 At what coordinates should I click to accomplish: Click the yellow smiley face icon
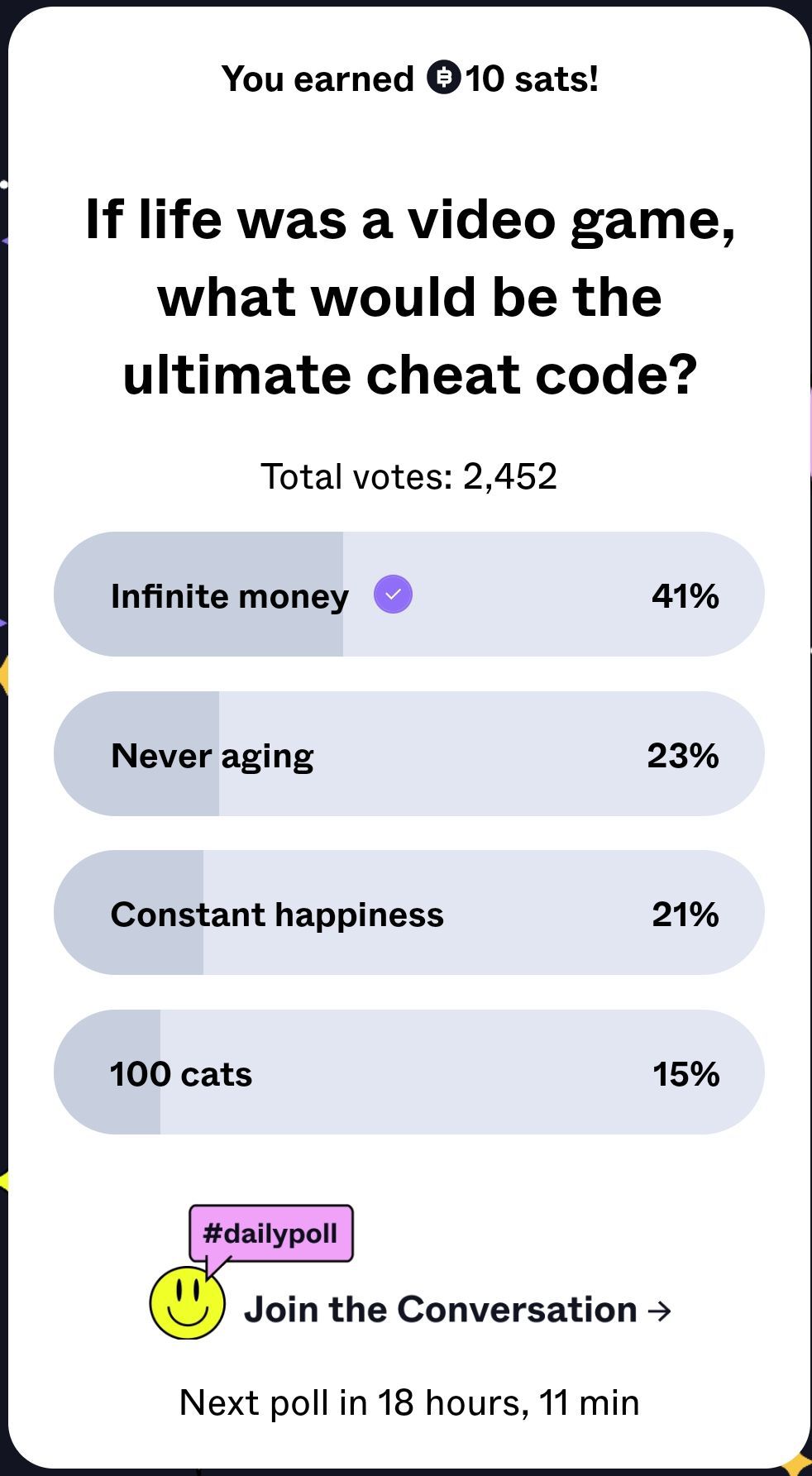187,1302
